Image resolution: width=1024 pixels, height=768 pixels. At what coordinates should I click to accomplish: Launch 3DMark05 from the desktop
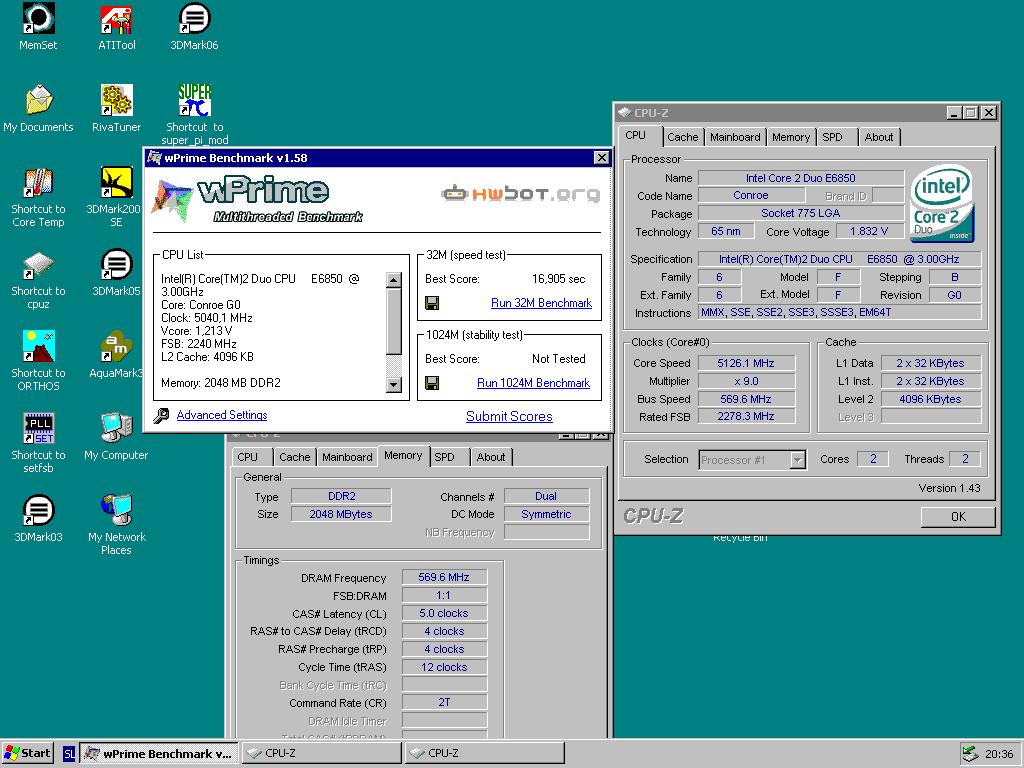point(116,264)
